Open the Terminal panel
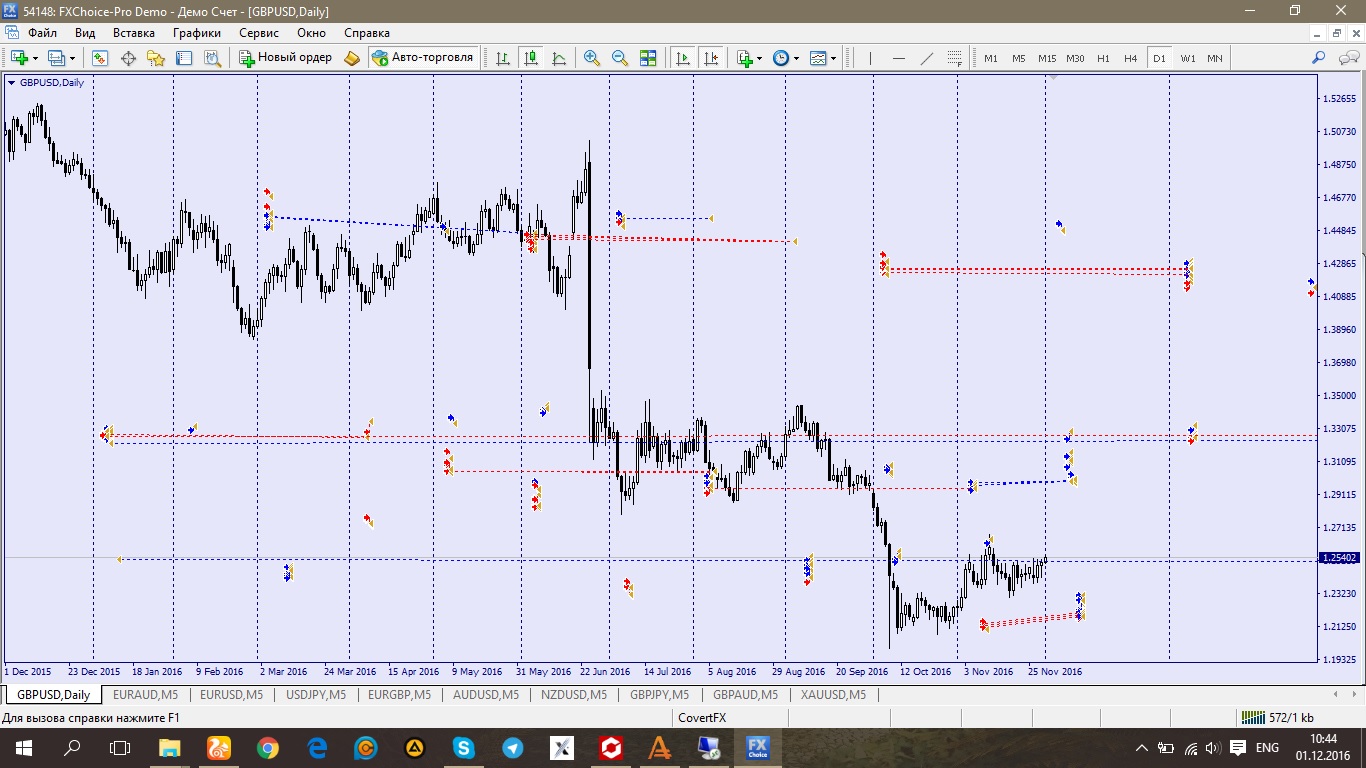 click(x=184, y=58)
